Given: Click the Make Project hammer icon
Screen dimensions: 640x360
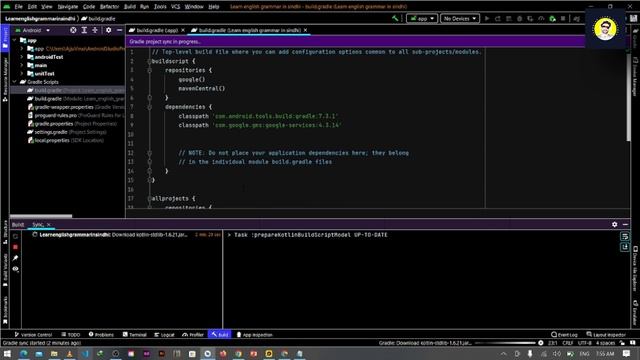Looking at the screenshot, I should (395, 18).
